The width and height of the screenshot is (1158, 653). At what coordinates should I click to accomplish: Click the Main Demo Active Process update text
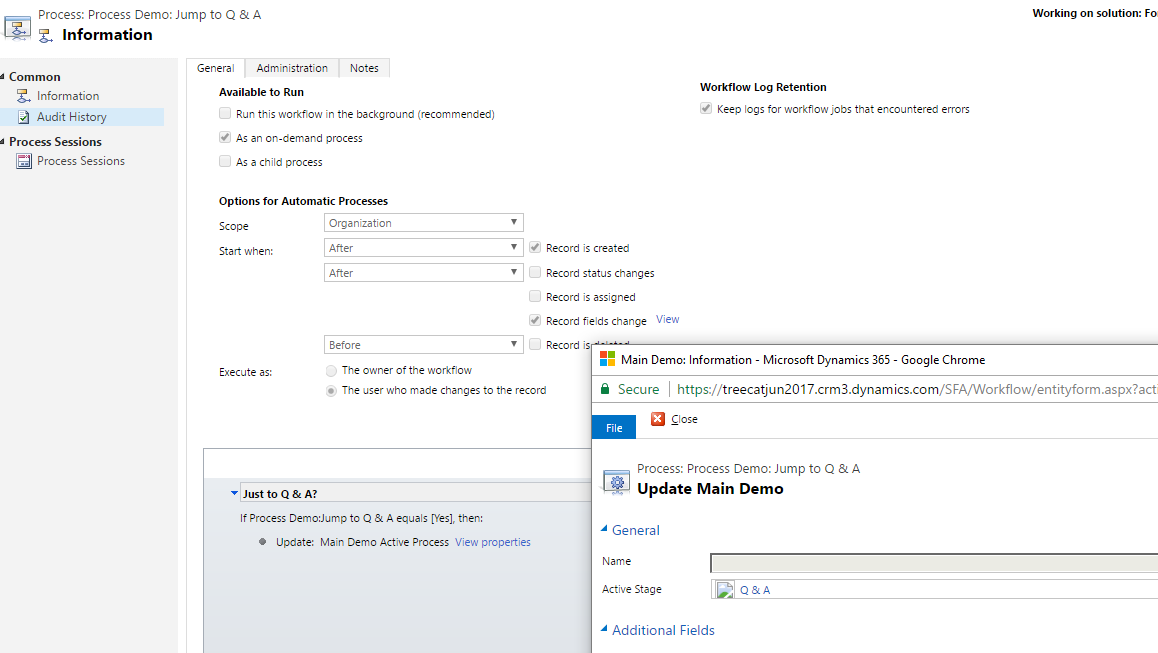[384, 542]
